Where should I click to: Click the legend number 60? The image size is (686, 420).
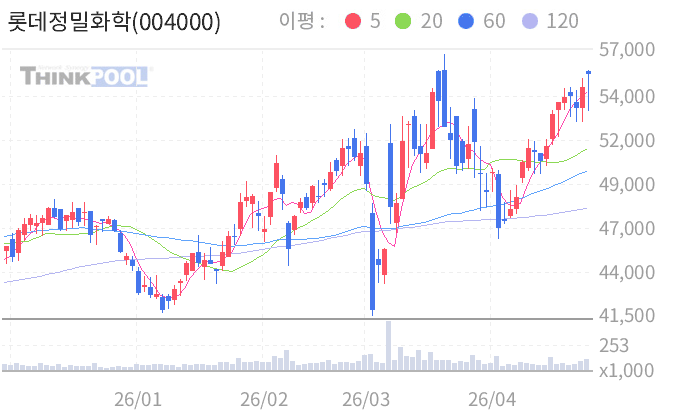(494, 21)
